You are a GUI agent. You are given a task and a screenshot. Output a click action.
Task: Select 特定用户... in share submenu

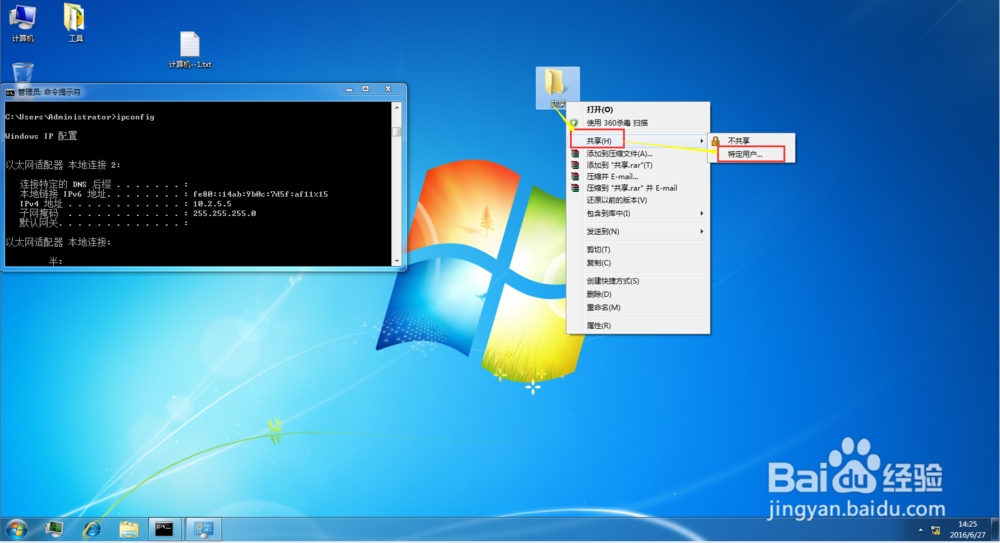tap(751, 154)
